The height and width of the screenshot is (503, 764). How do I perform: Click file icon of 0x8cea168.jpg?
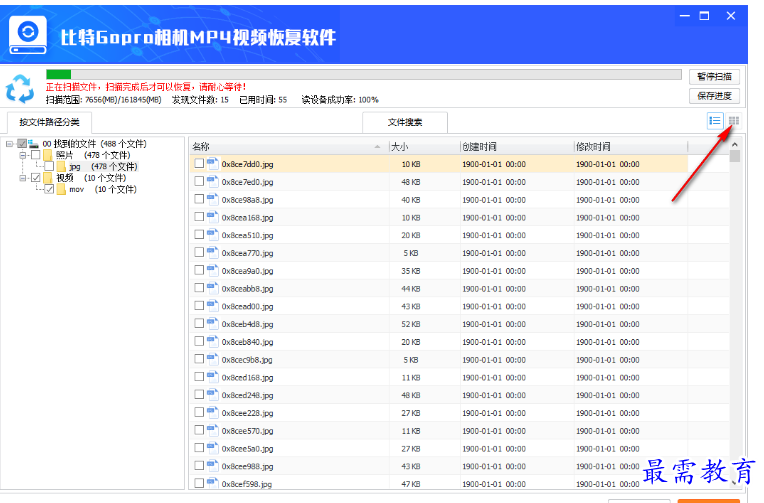(x=212, y=217)
